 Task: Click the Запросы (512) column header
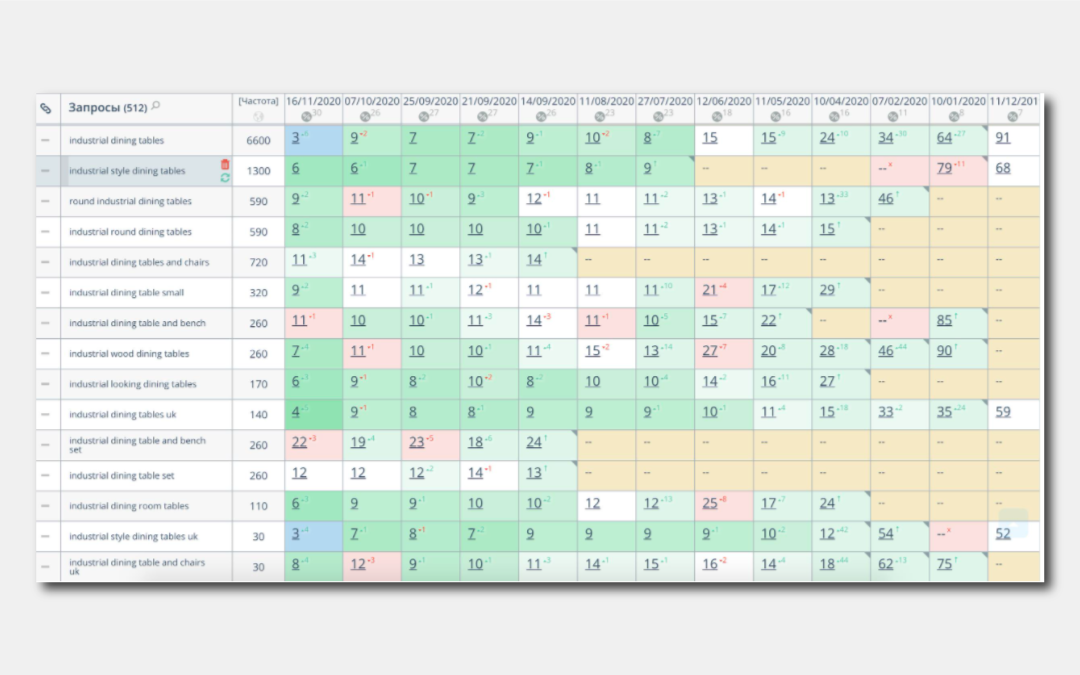pos(107,107)
